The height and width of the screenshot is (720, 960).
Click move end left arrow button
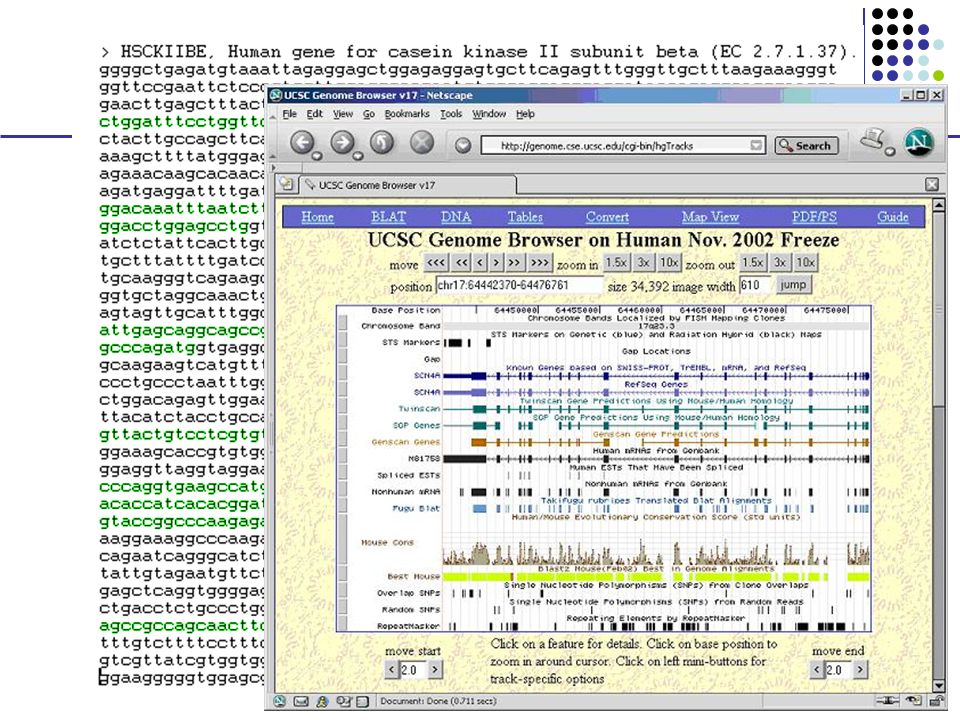pyautogui.click(x=817, y=670)
